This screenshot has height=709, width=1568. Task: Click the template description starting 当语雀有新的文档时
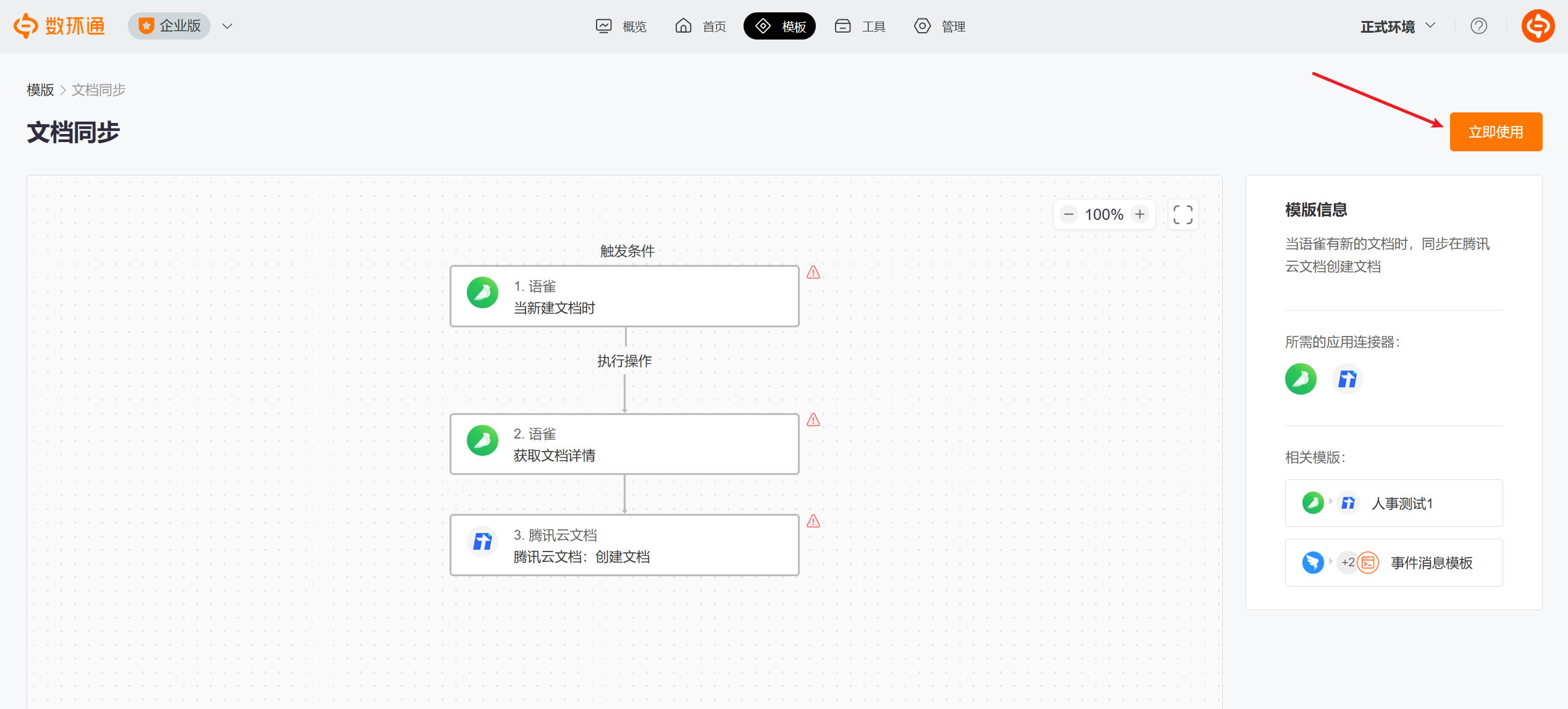pyautogui.click(x=1388, y=255)
